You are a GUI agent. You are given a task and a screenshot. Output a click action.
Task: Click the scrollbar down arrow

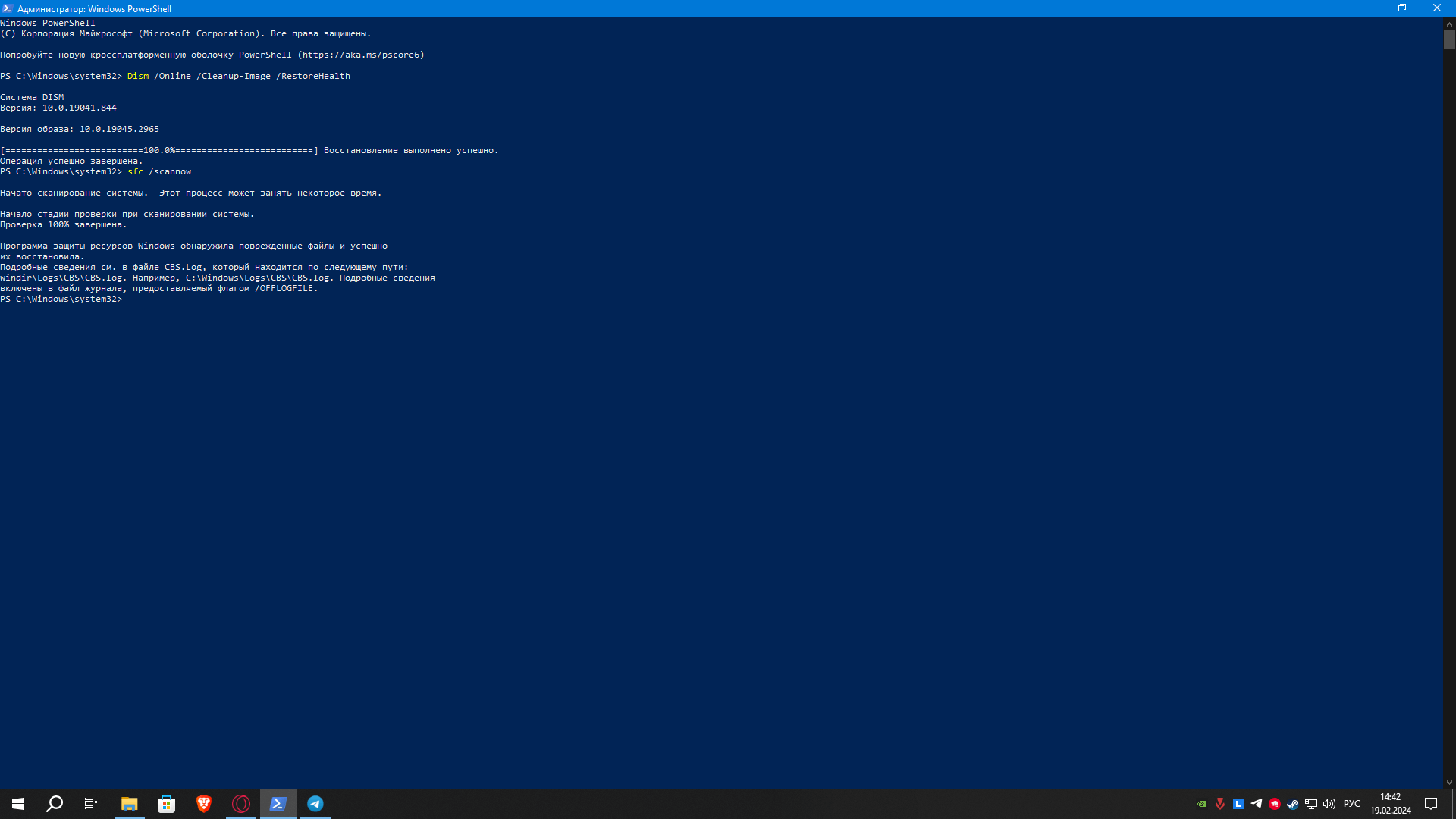point(1449,783)
